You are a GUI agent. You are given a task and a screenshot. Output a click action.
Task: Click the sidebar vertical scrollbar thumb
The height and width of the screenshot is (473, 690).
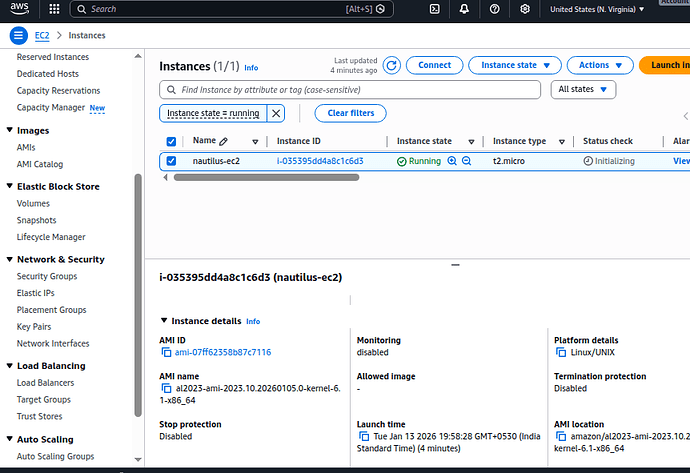[x=138, y=295]
